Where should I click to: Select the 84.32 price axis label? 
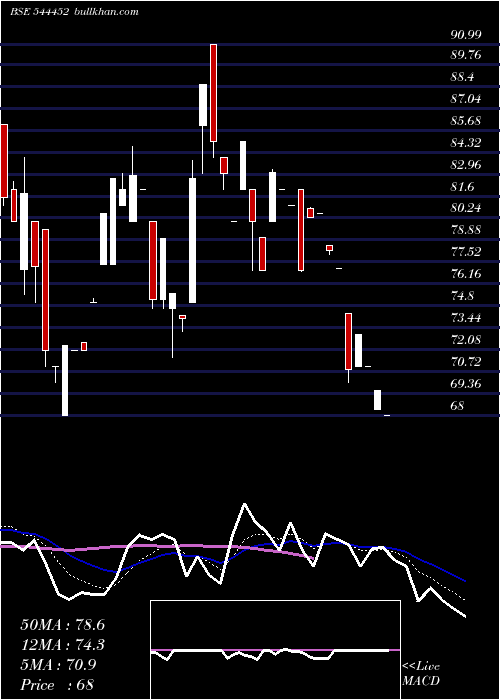(466, 143)
